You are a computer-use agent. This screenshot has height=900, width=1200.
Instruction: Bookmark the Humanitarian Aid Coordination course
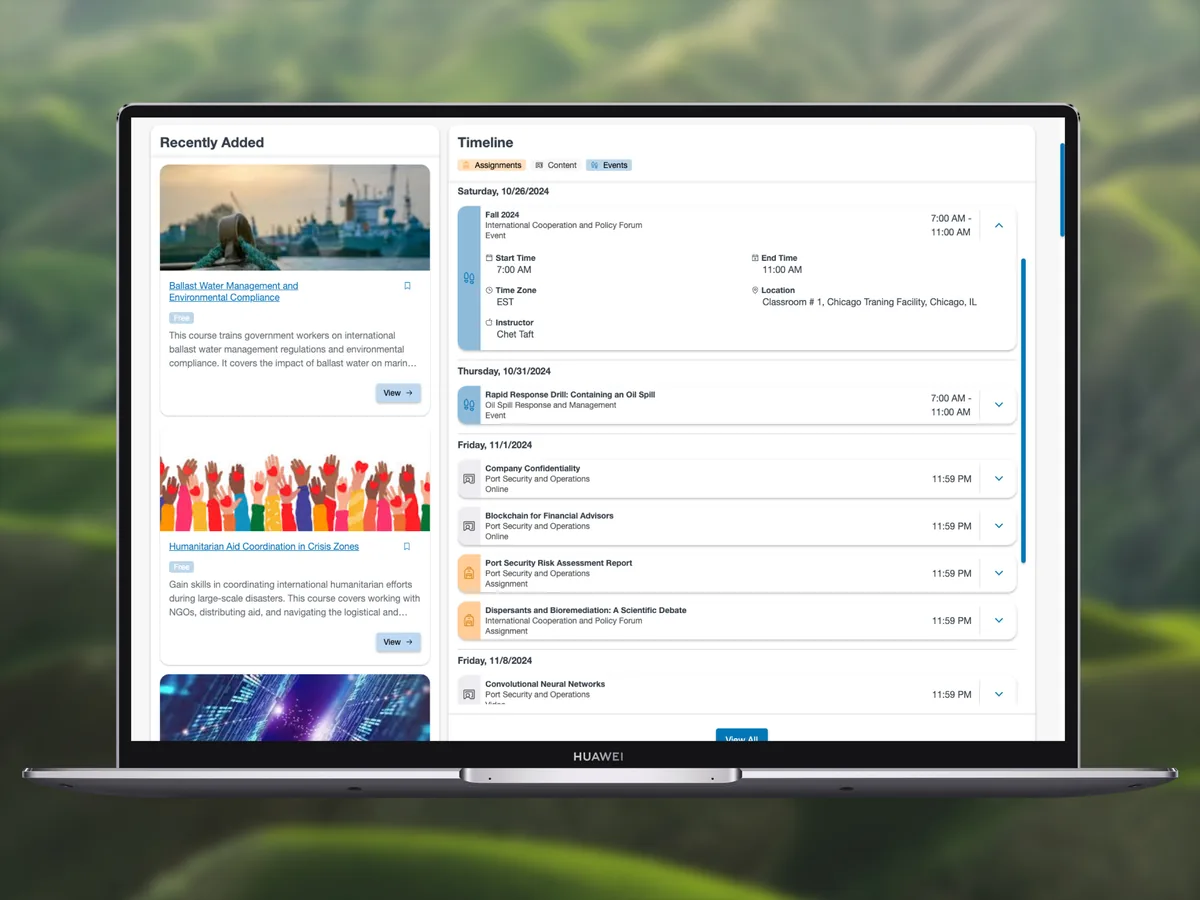[x=407, y=547]
